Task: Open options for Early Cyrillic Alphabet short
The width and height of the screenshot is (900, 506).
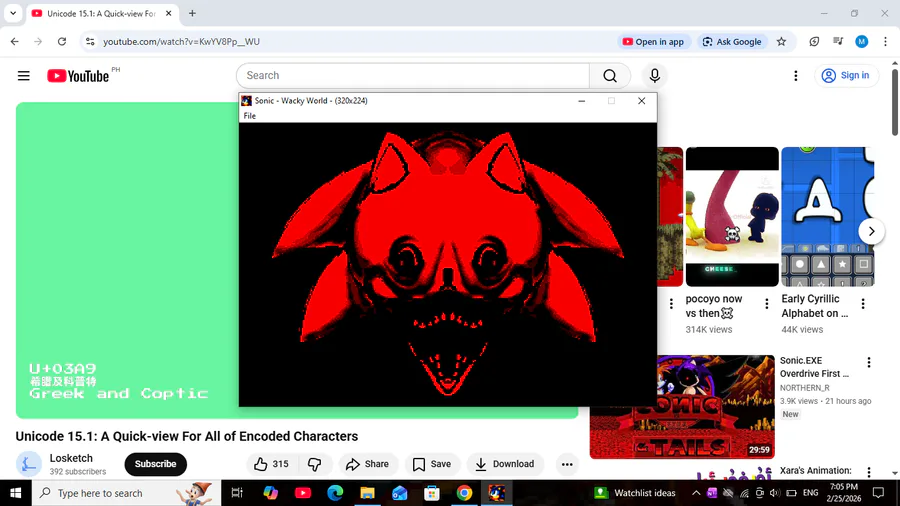Action: (863, 303)
